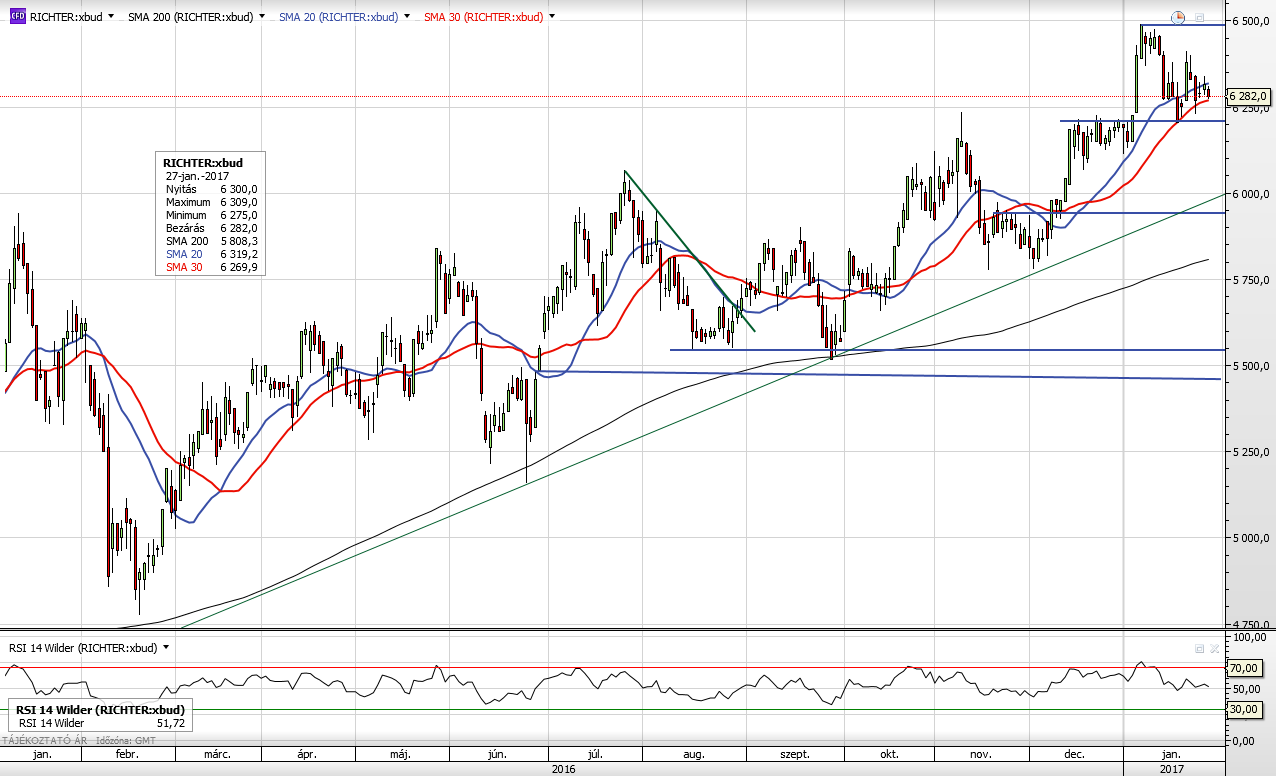The height and width of the screenshot is (776, 1276).
Task: Click the ápr. month label on time axis
Action: [x=307, y=754]
